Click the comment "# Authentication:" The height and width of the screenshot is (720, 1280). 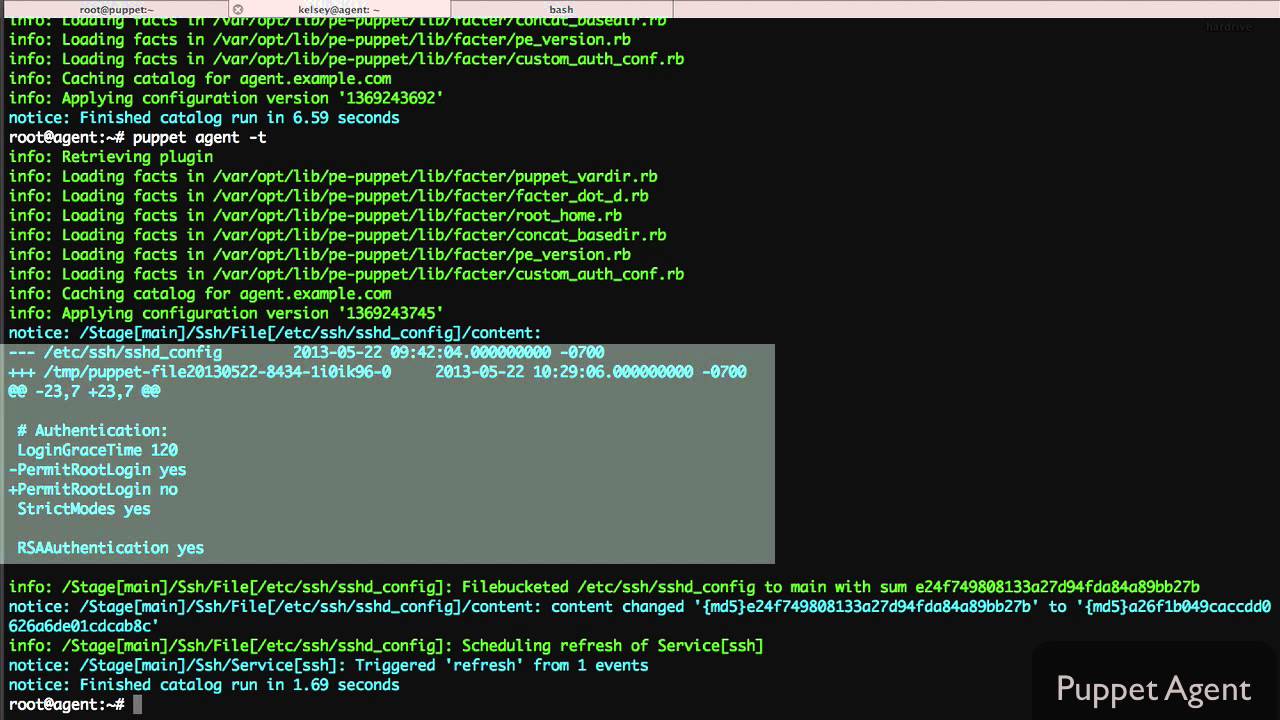pos(93,431)
